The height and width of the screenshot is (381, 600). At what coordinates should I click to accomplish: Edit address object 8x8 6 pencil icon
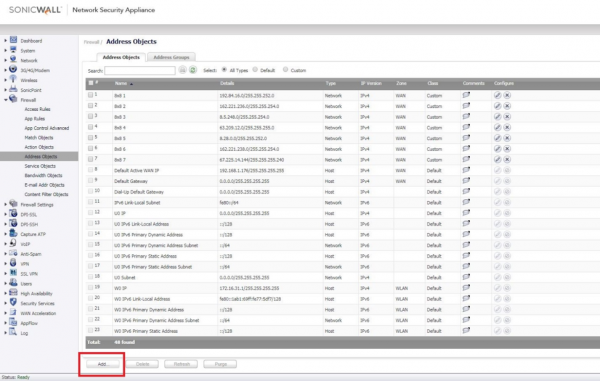(497, 149)
